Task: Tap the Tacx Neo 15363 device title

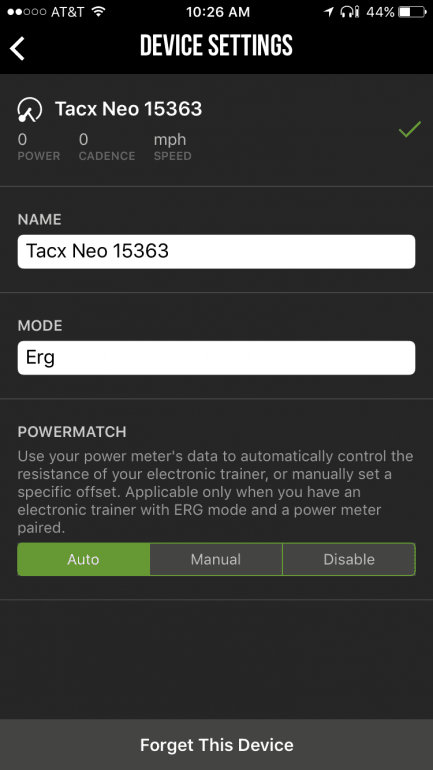Action: tap(129, 109)
